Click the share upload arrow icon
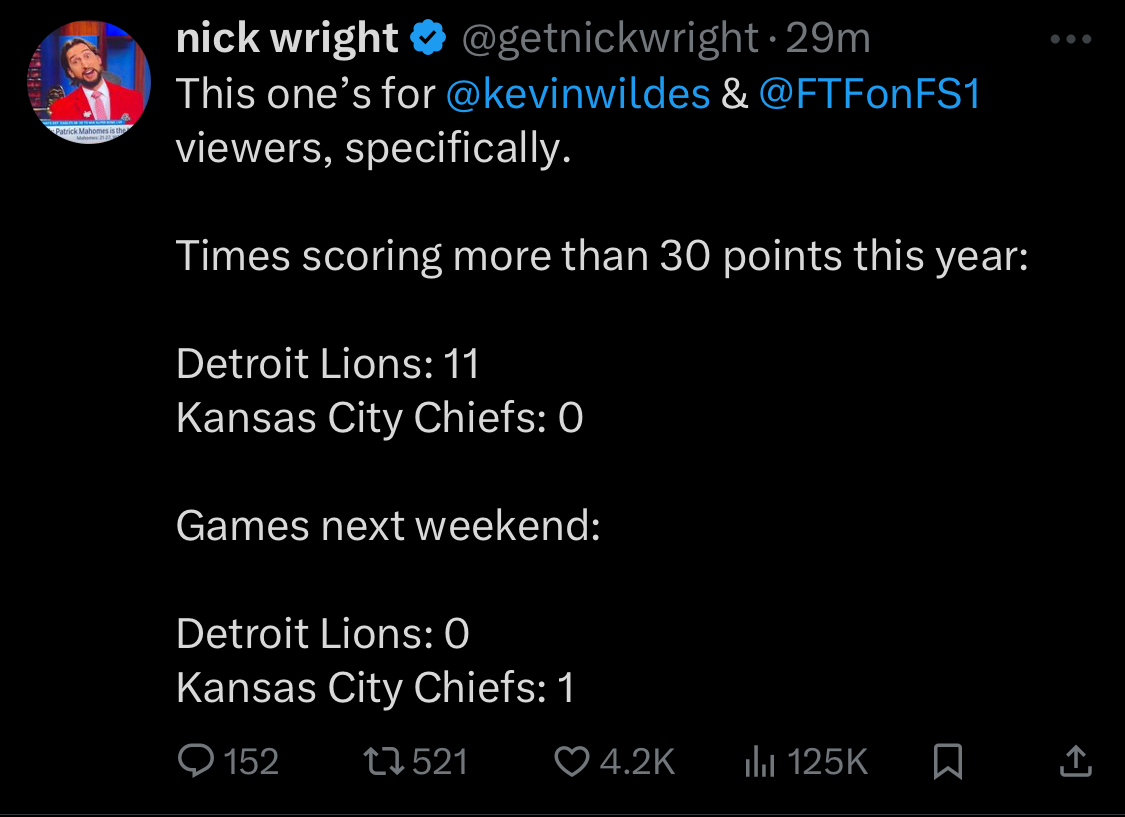This screenshot has width=1125, height=817. pos(1075,763)
